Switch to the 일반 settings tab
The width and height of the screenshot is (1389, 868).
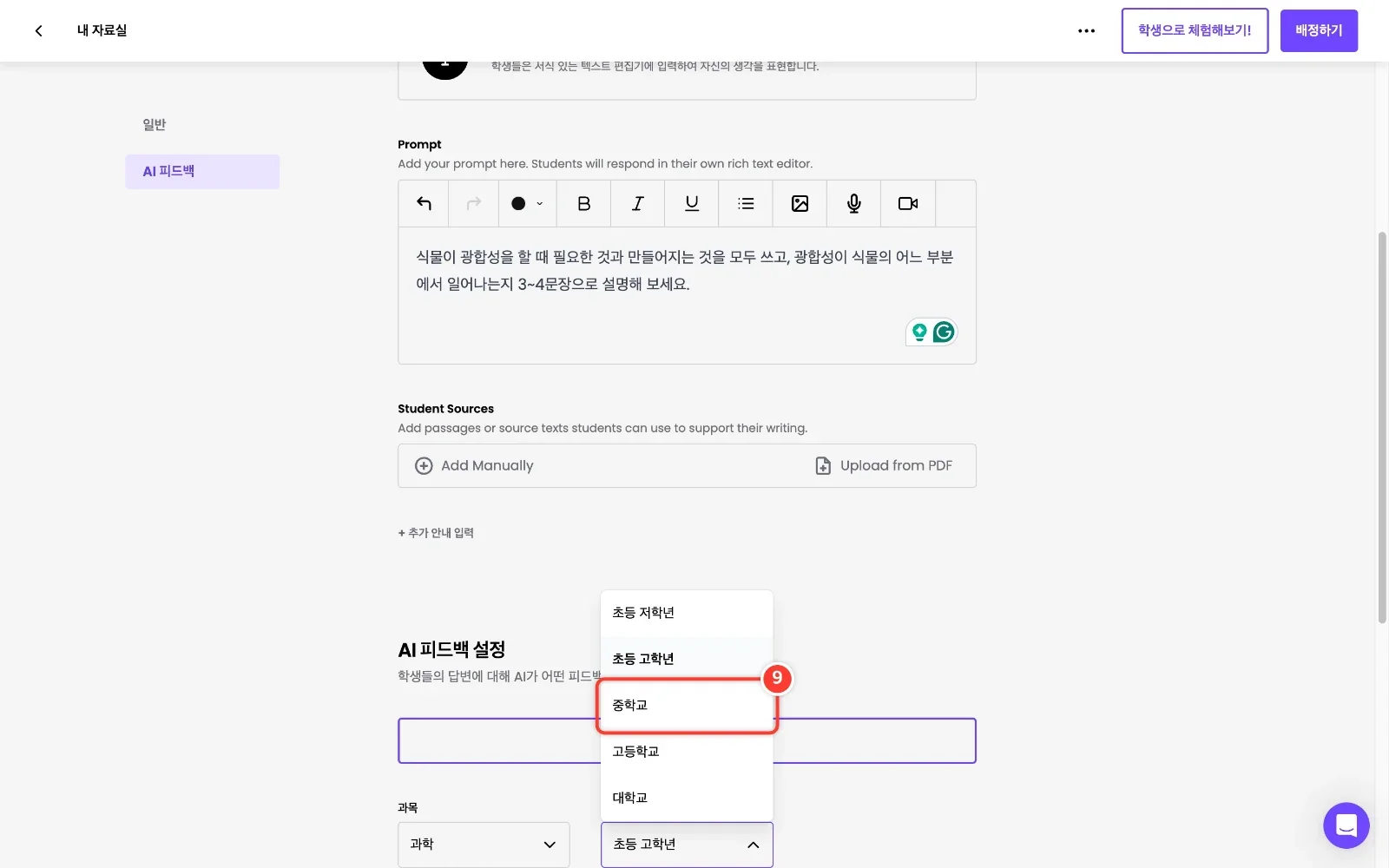[x=155, y=125]
